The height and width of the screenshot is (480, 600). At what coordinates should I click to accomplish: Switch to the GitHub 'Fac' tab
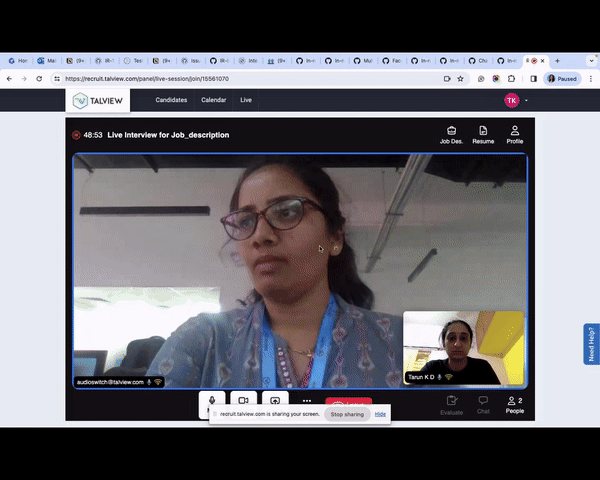391,61
